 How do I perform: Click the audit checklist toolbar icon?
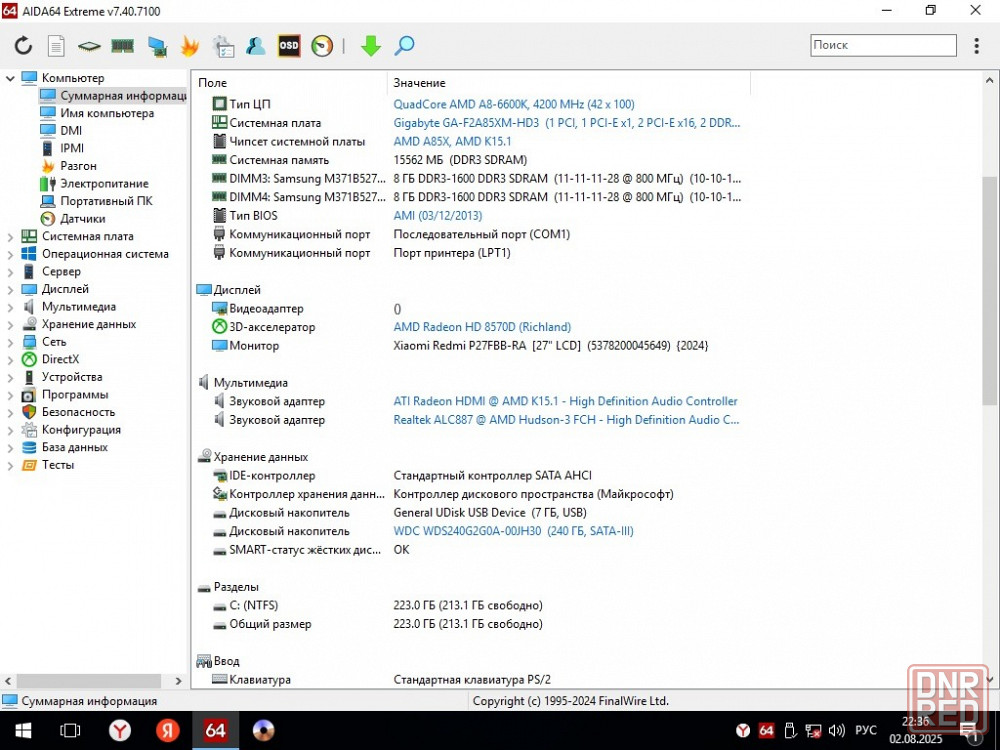[x=223, y=46]
